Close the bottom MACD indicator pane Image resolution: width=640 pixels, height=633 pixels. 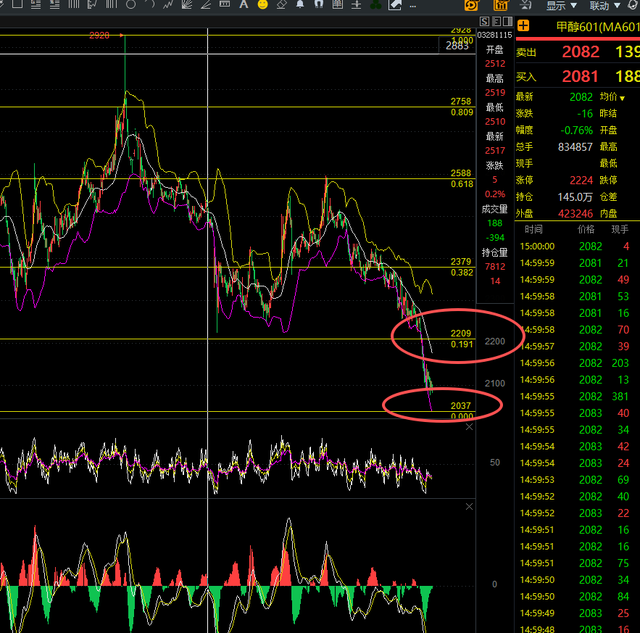tap(469, 506)
